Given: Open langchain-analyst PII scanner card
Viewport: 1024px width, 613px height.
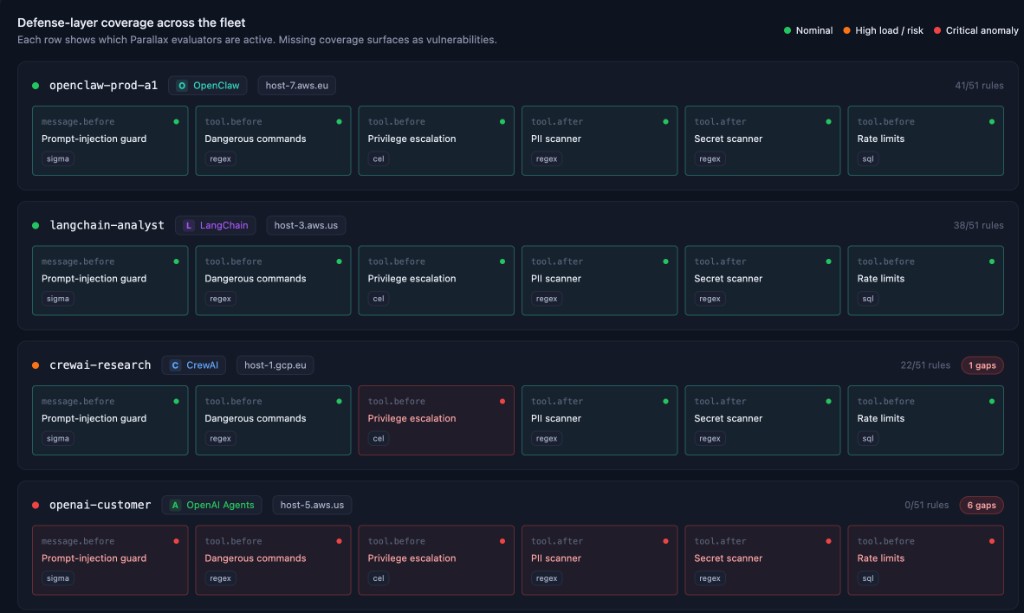Looking at the screenshot, I should 600,280.
